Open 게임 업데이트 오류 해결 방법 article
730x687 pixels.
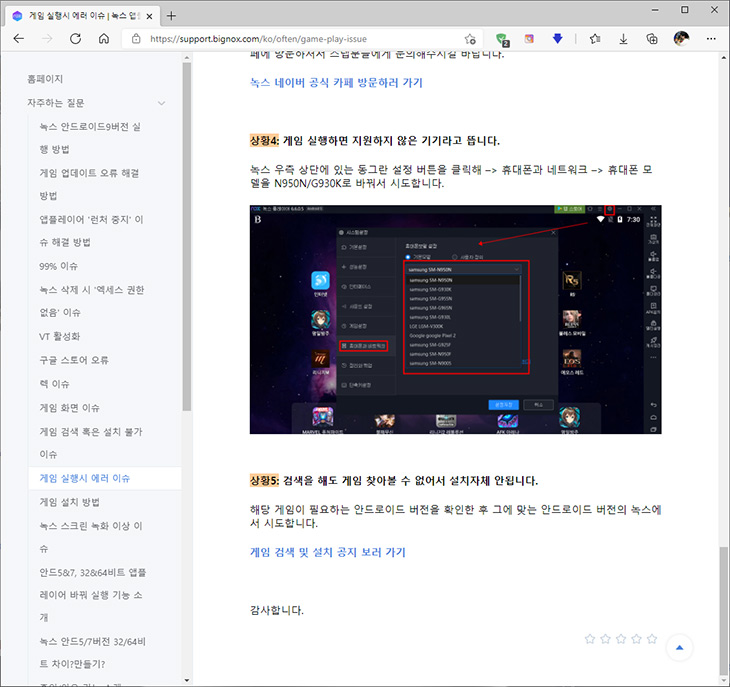[x=89, y=184]
